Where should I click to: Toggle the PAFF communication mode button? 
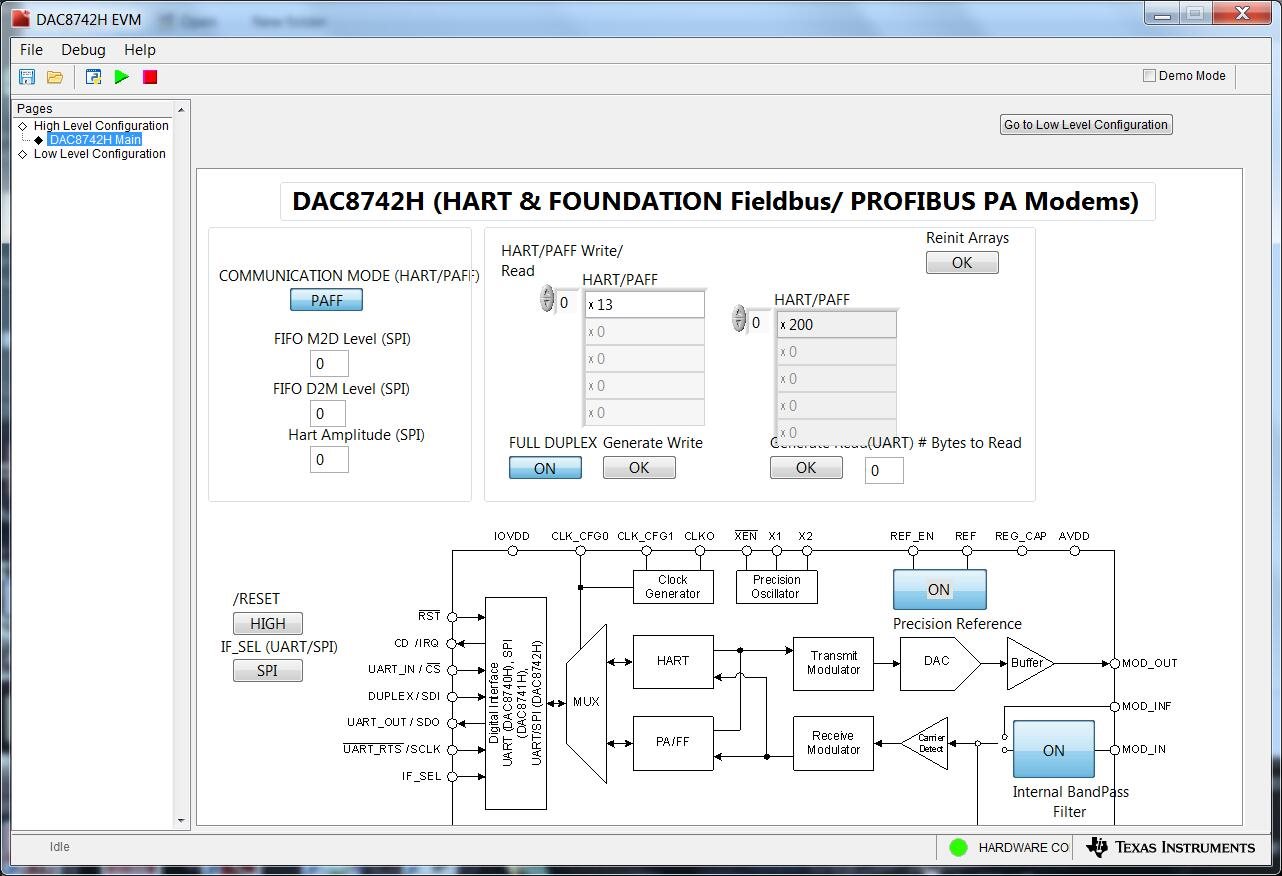(326, 300)
